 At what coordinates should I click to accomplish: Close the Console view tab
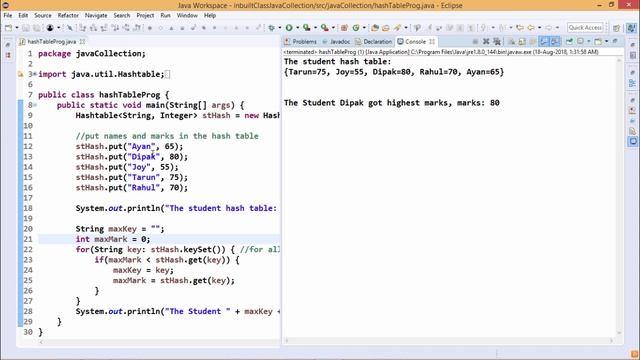[x=432, y=42]
